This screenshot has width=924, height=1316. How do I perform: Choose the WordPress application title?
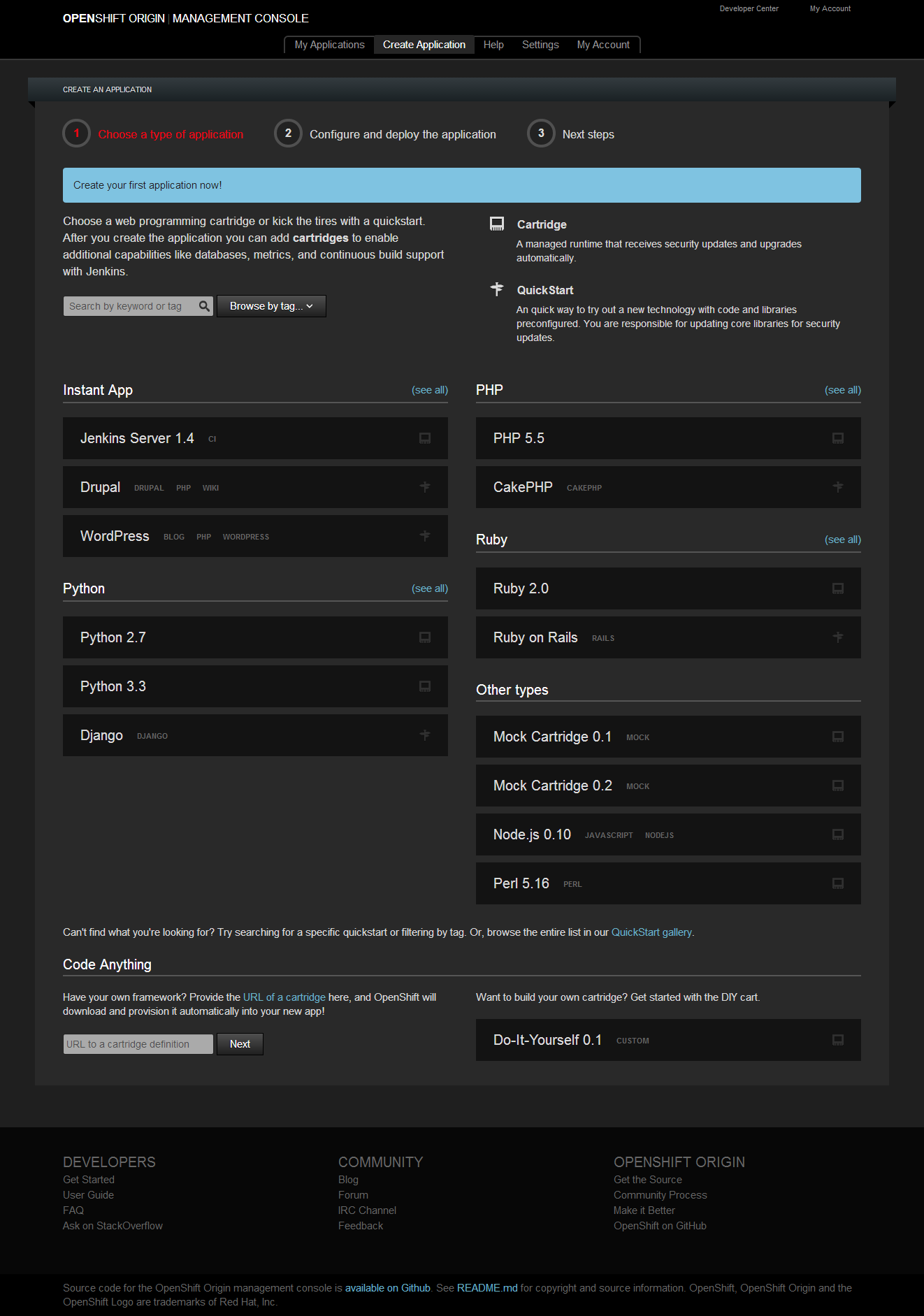point(115,536)
